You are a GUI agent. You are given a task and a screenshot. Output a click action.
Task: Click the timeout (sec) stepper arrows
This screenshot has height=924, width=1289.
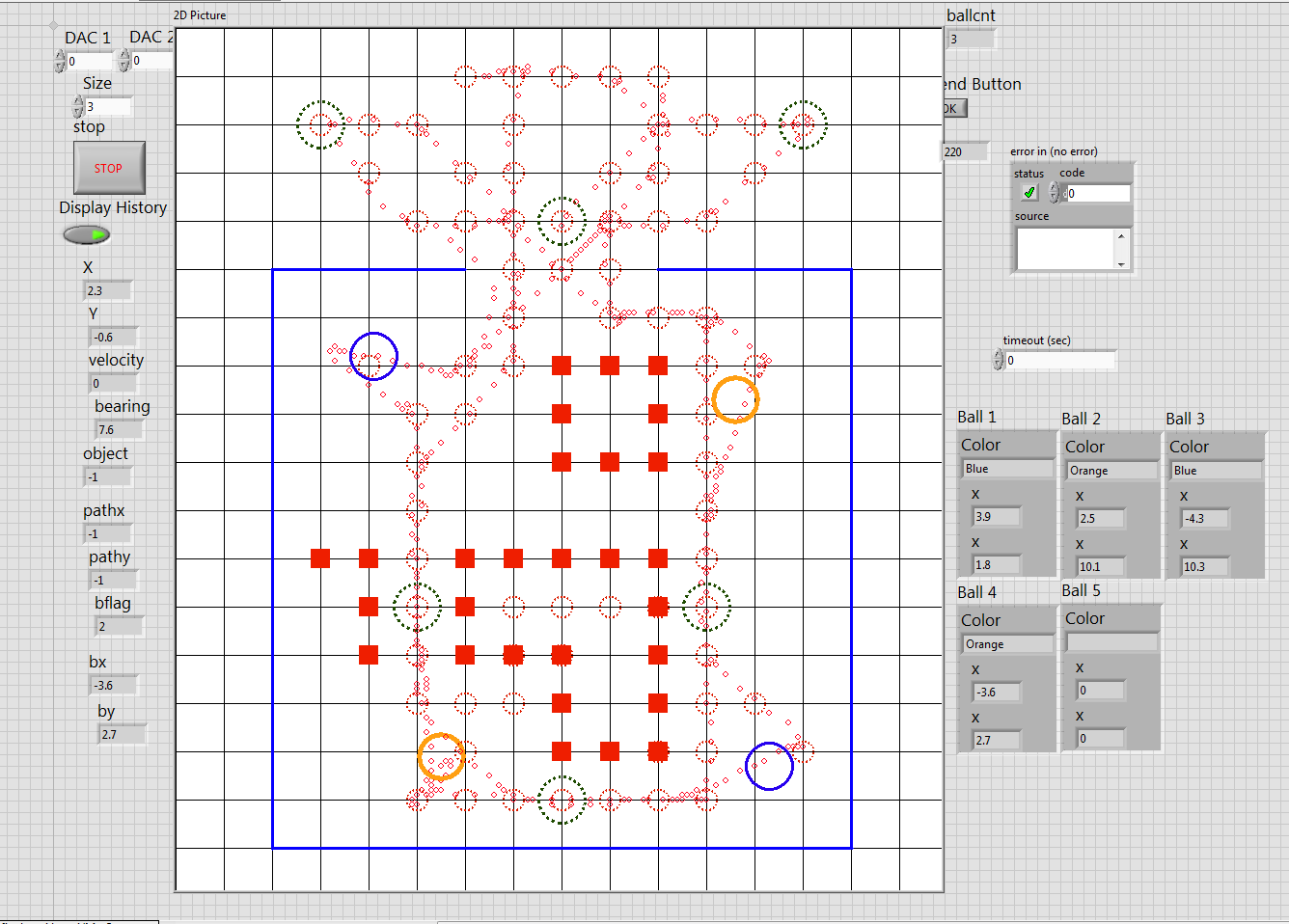point(999,360)
